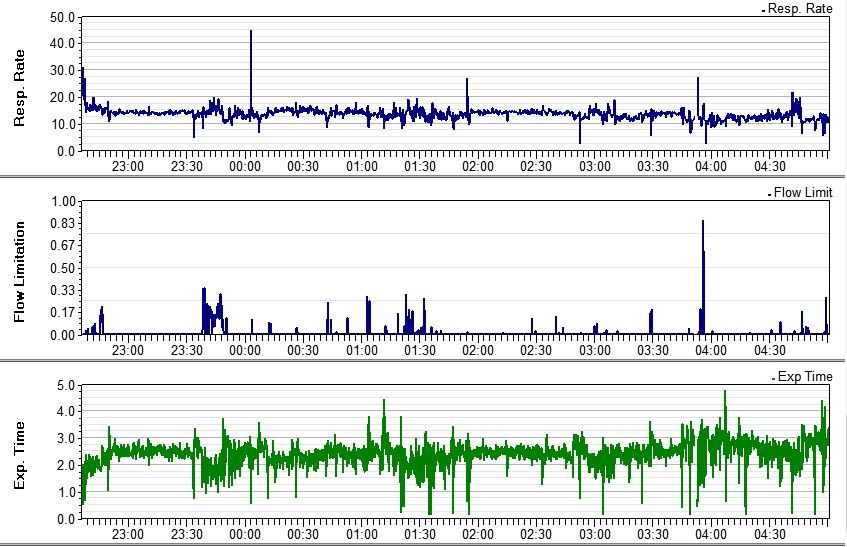The height and width of the screenshot is (547, 847).
Task: Grab divider between Resp. Rate and Flow Limitation graphs
Action: tap(423, 176)
